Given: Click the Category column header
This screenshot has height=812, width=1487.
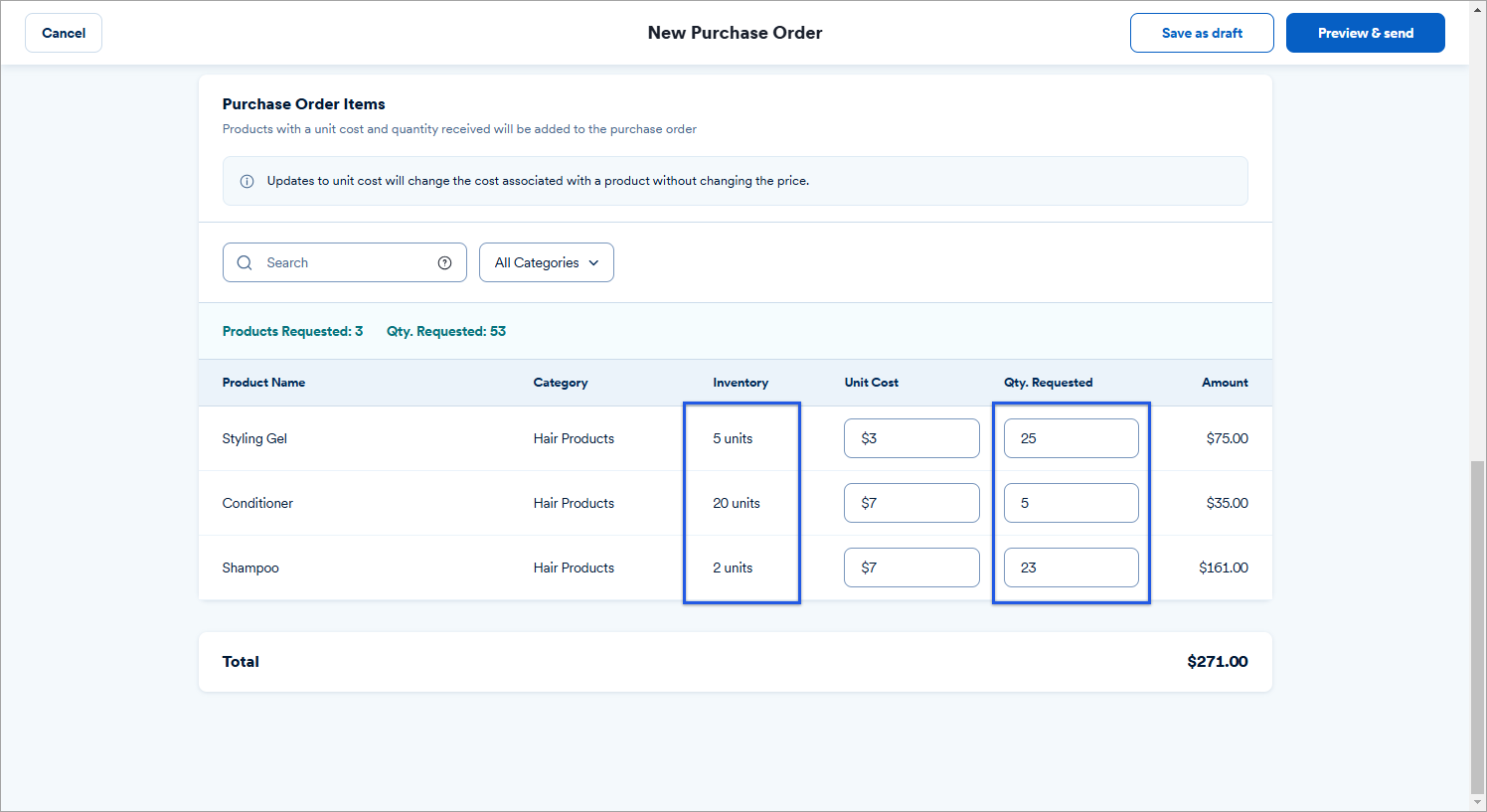Looking at the screenshot, I should [x=561, y=383].
